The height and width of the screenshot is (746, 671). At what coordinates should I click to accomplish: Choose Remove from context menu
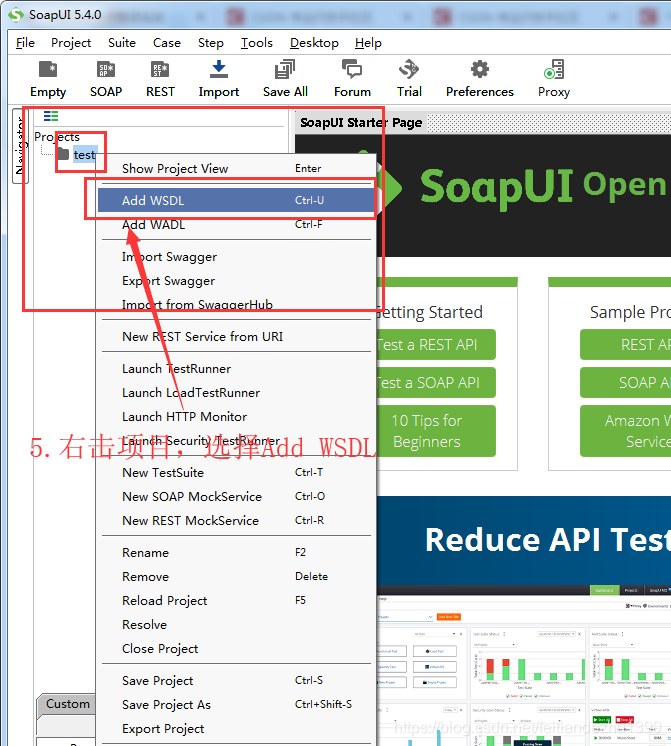pos(236,577)
